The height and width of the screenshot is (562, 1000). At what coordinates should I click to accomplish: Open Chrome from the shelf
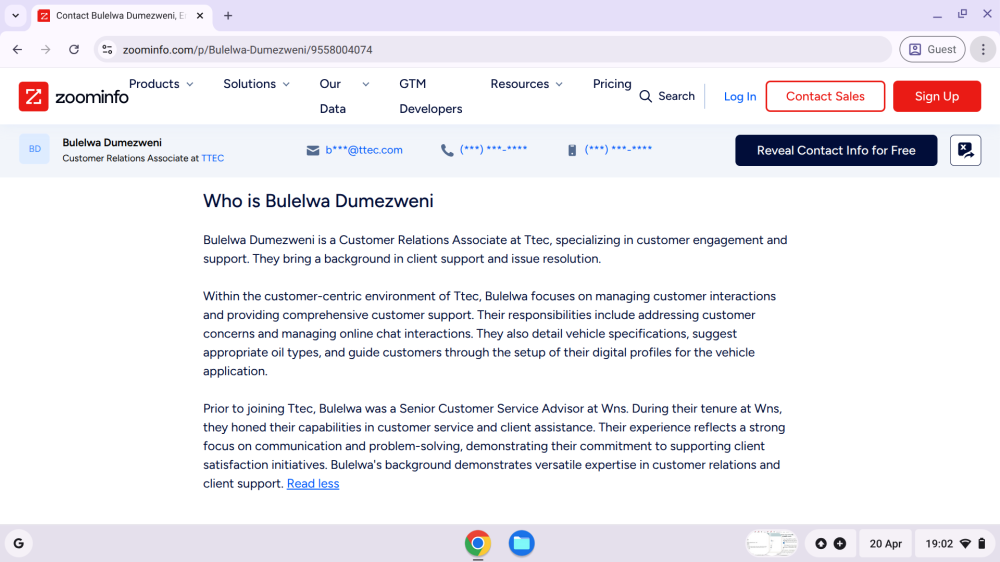478,544
